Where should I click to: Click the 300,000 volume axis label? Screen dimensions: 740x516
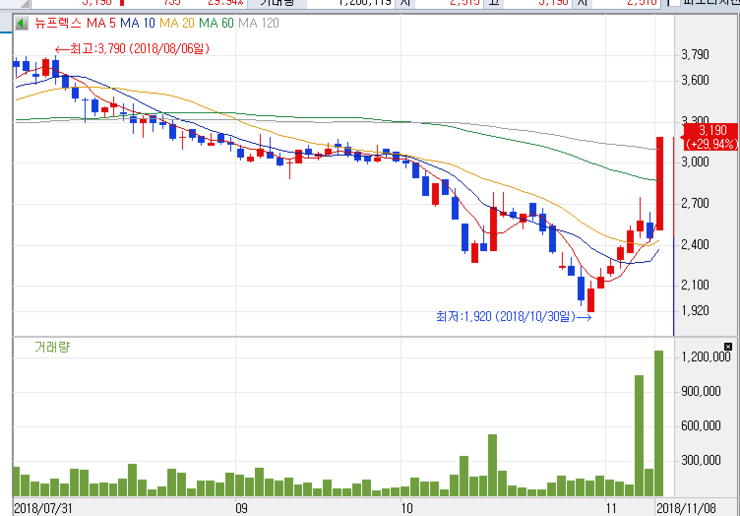click(701, 460)
